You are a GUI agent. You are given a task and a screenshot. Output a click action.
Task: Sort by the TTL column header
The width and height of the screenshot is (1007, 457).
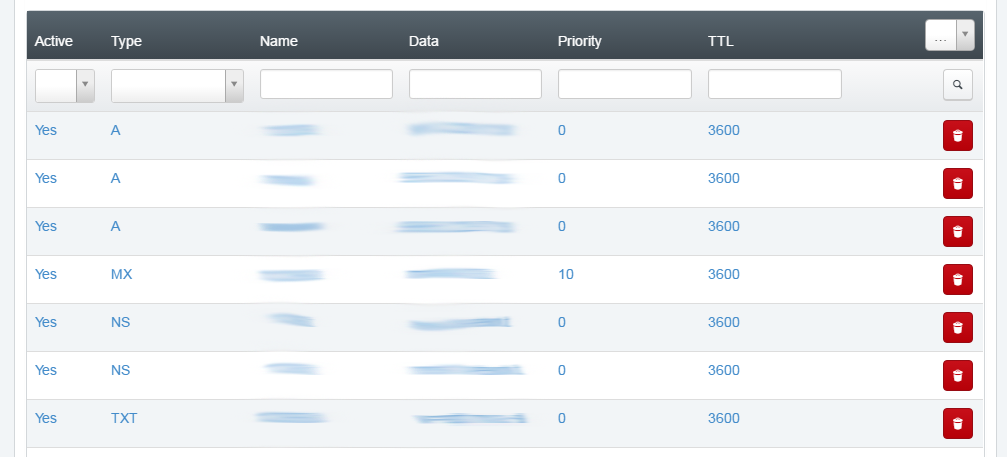click(x=721, y=41)
